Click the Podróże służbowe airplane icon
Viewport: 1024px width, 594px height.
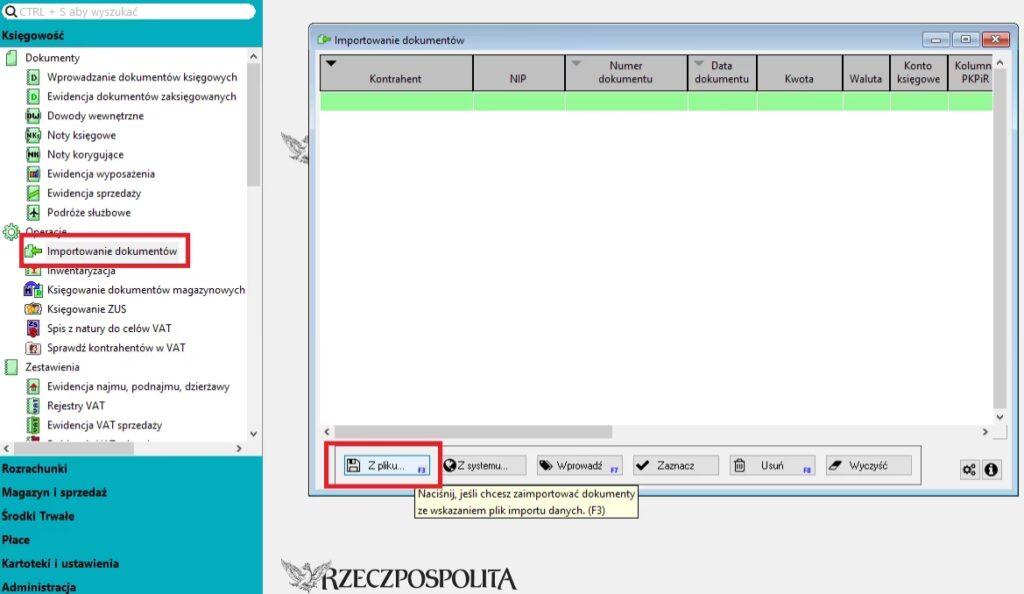33,212
